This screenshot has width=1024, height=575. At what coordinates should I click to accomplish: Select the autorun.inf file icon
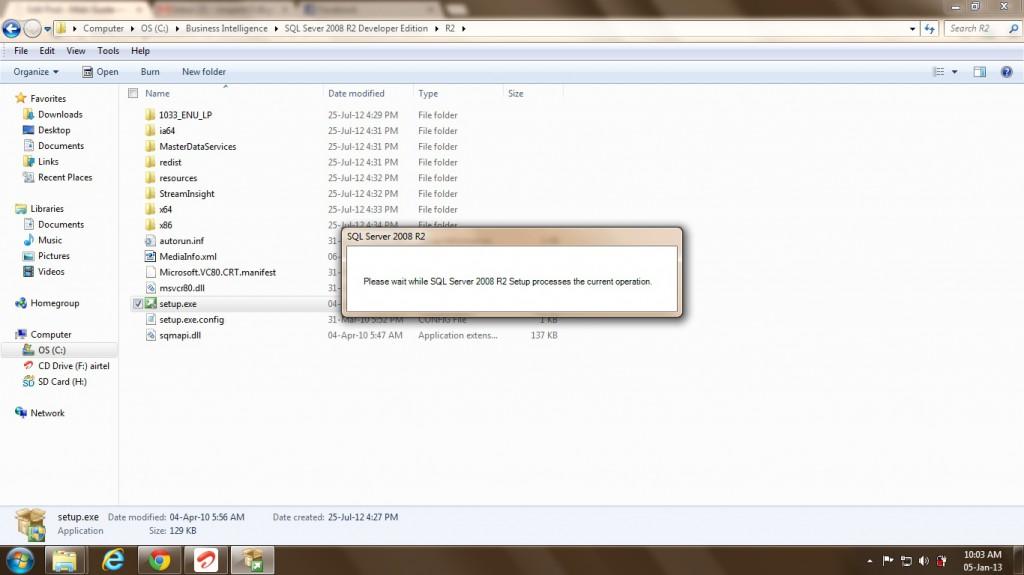point(150,240)
